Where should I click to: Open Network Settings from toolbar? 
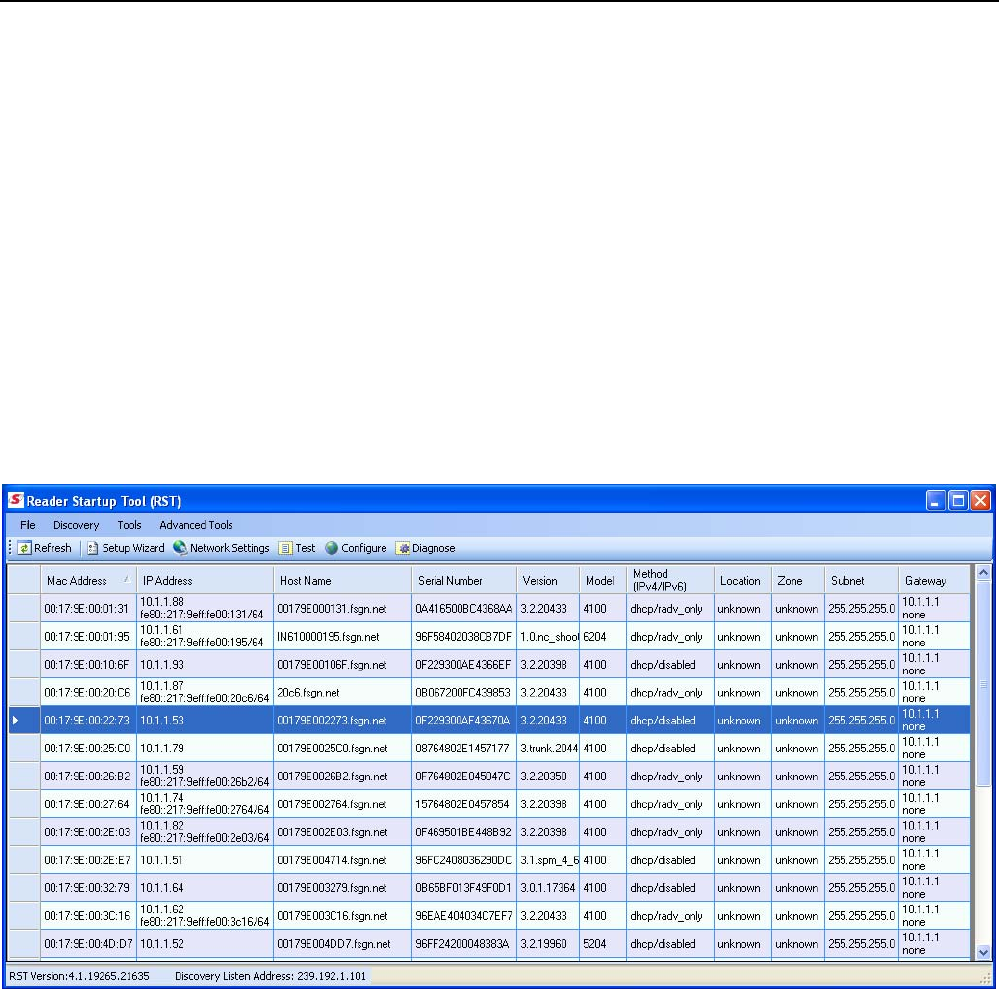[221, 548]
